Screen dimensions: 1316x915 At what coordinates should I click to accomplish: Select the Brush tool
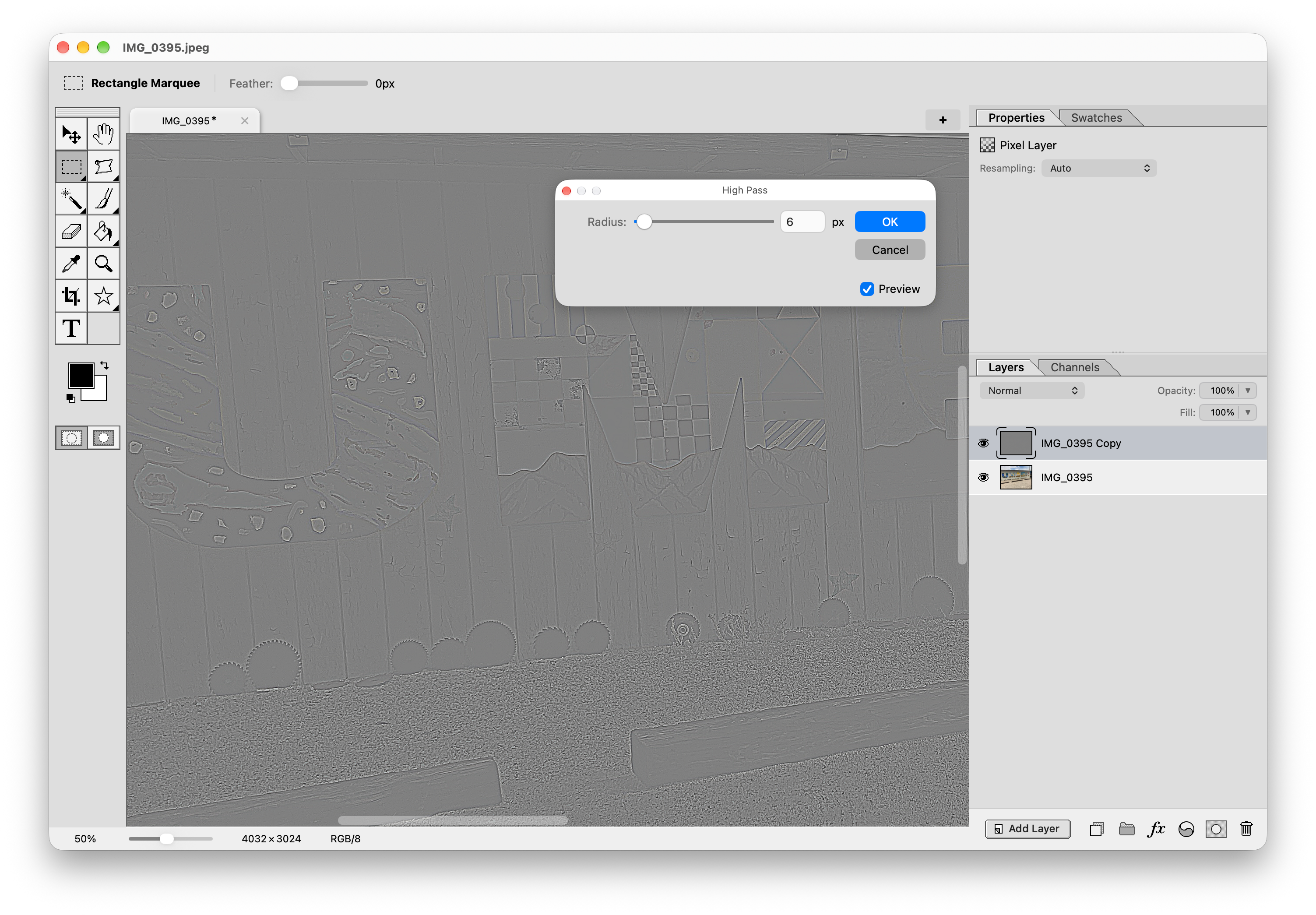click(104, 199)
